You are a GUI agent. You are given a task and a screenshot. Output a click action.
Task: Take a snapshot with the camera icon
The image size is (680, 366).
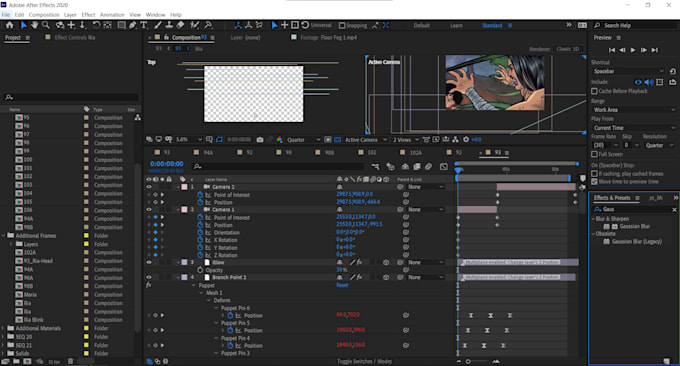point(260,140)
